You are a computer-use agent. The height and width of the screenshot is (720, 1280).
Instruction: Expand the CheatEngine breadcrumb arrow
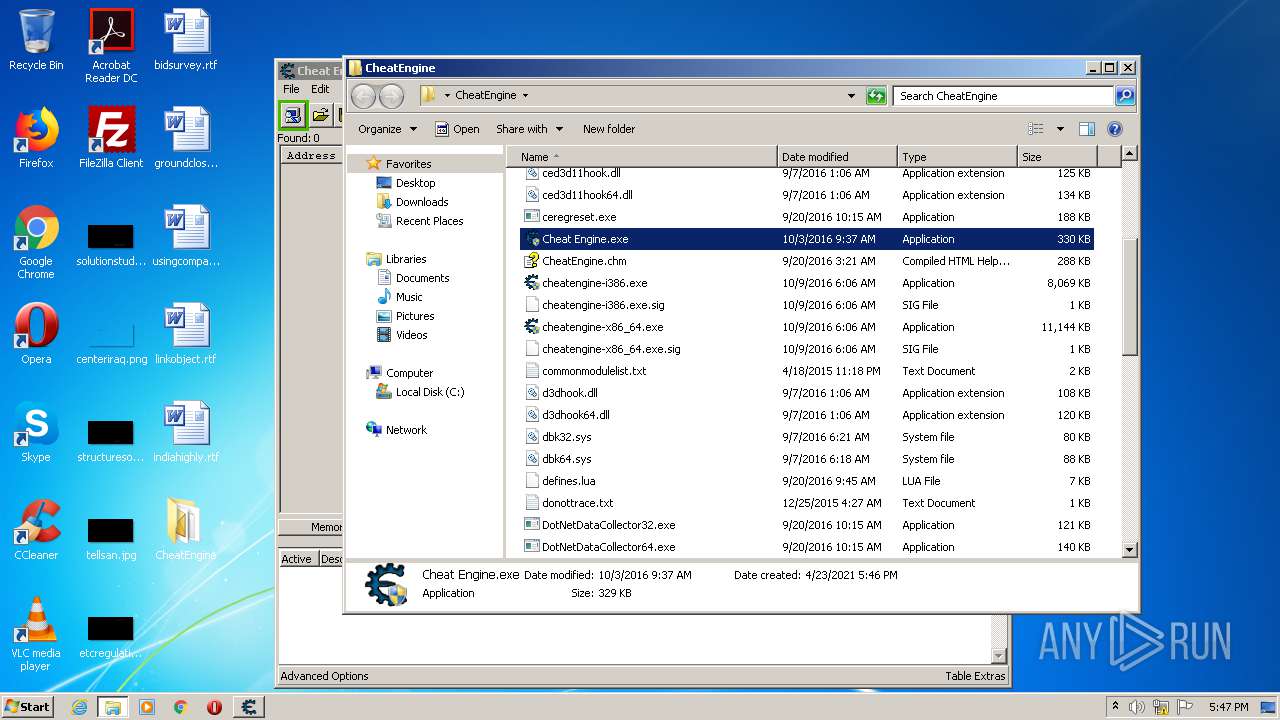(525, 96)
